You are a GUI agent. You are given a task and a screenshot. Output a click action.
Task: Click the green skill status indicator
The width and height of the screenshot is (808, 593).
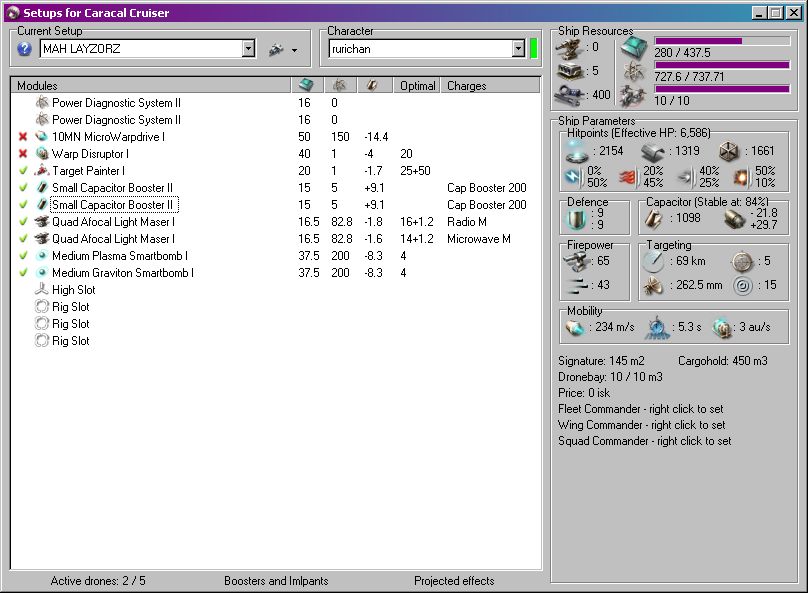tap(533, 49)
